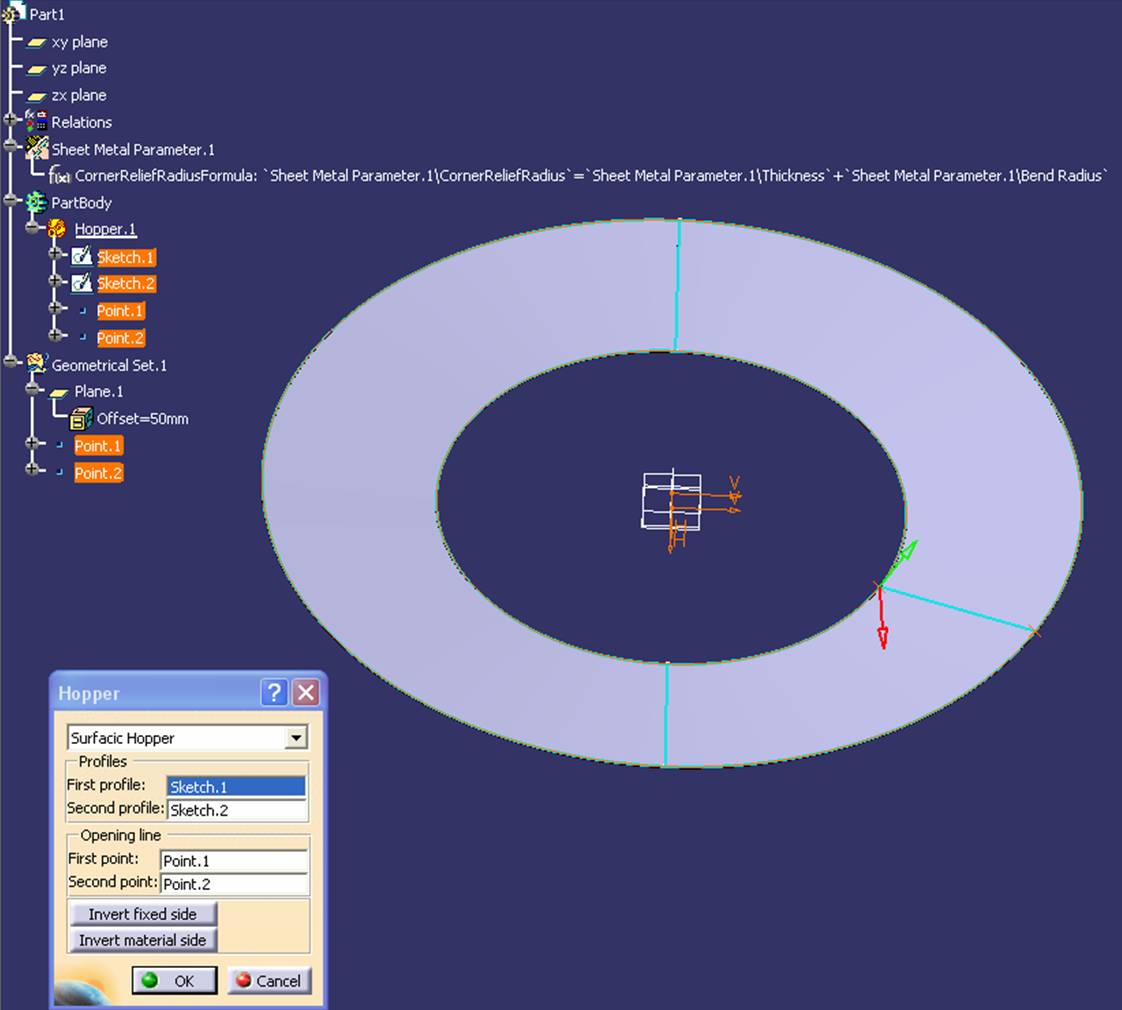Select Geometrical Set.1 label
Image resolution: width=1122 pixels, height=1010 pixels.
pyautogui.click(x=109, y=365)
